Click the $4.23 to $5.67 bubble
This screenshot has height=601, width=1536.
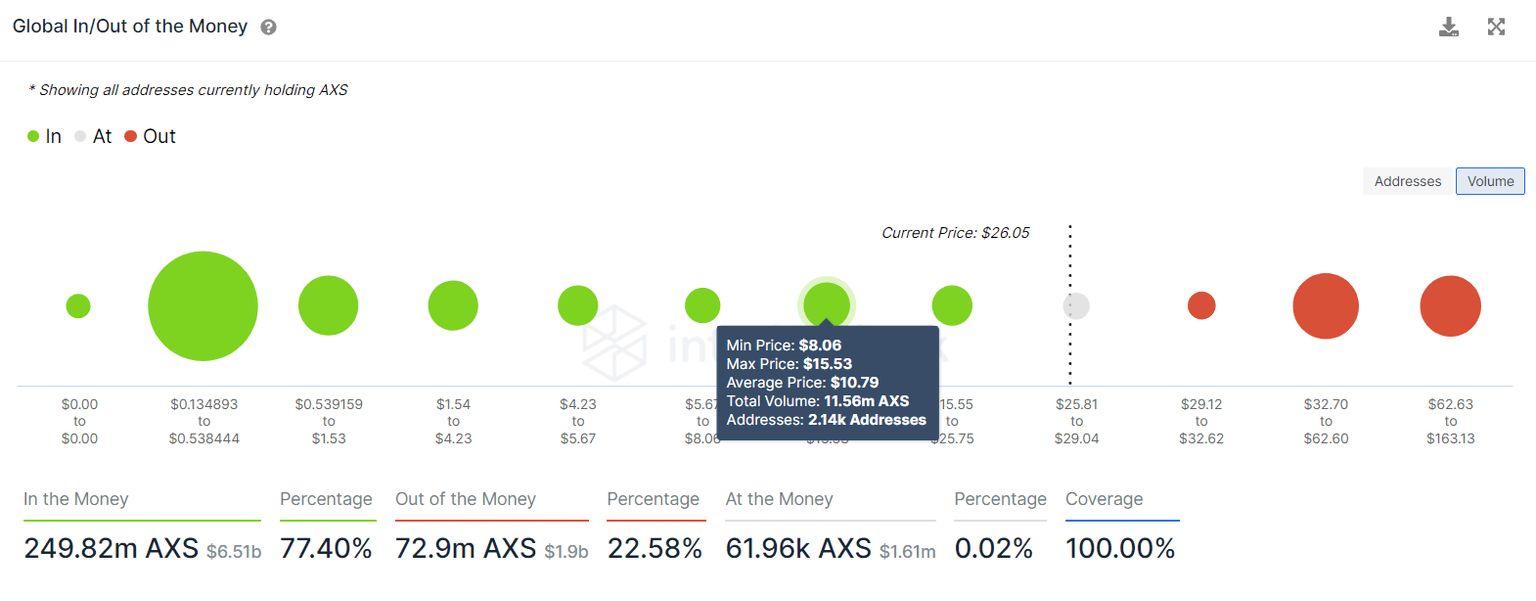[x=577, y=306]
